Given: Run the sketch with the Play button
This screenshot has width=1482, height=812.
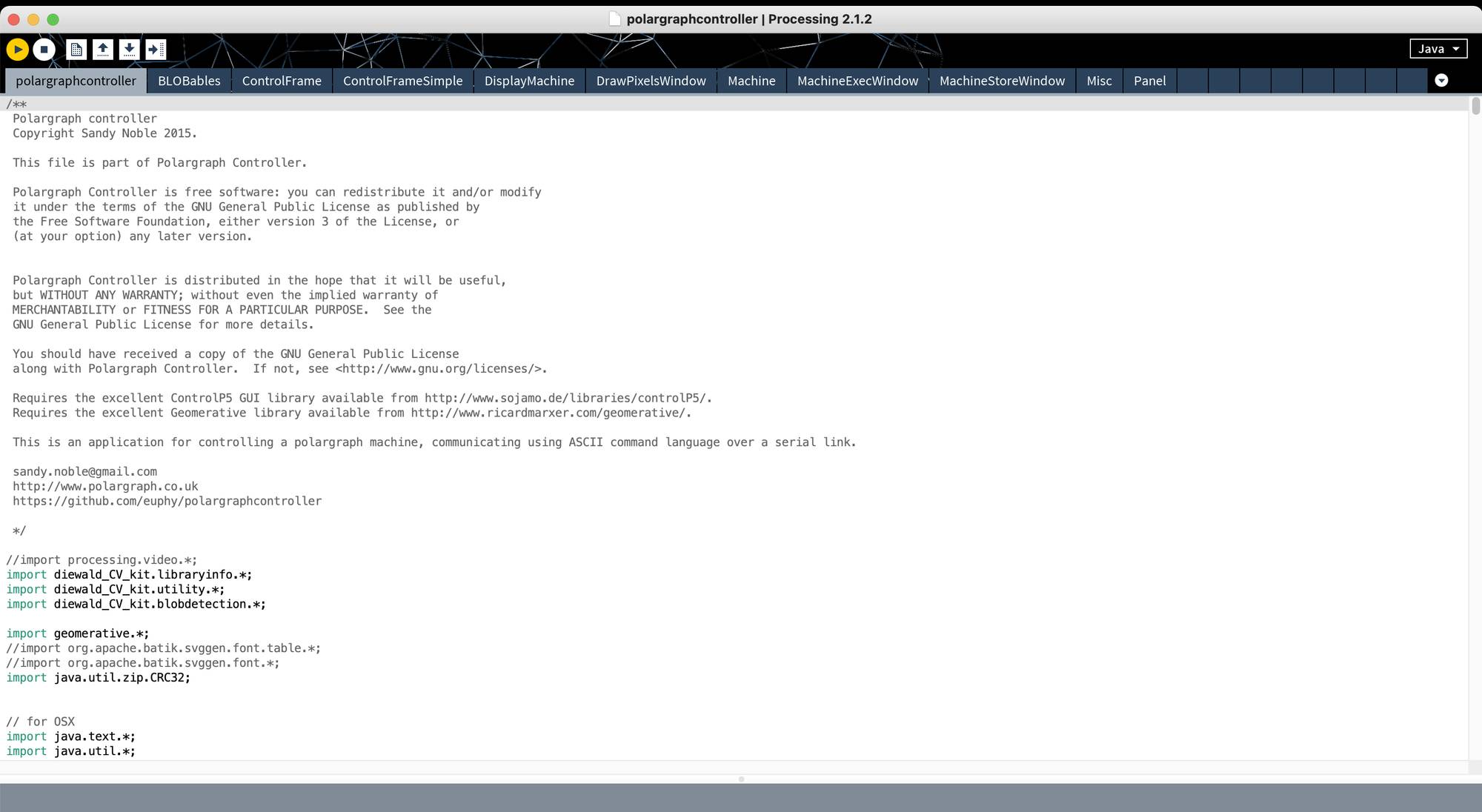Looking at the screenshot, I should pyautogui.click(x=17, y=50).
